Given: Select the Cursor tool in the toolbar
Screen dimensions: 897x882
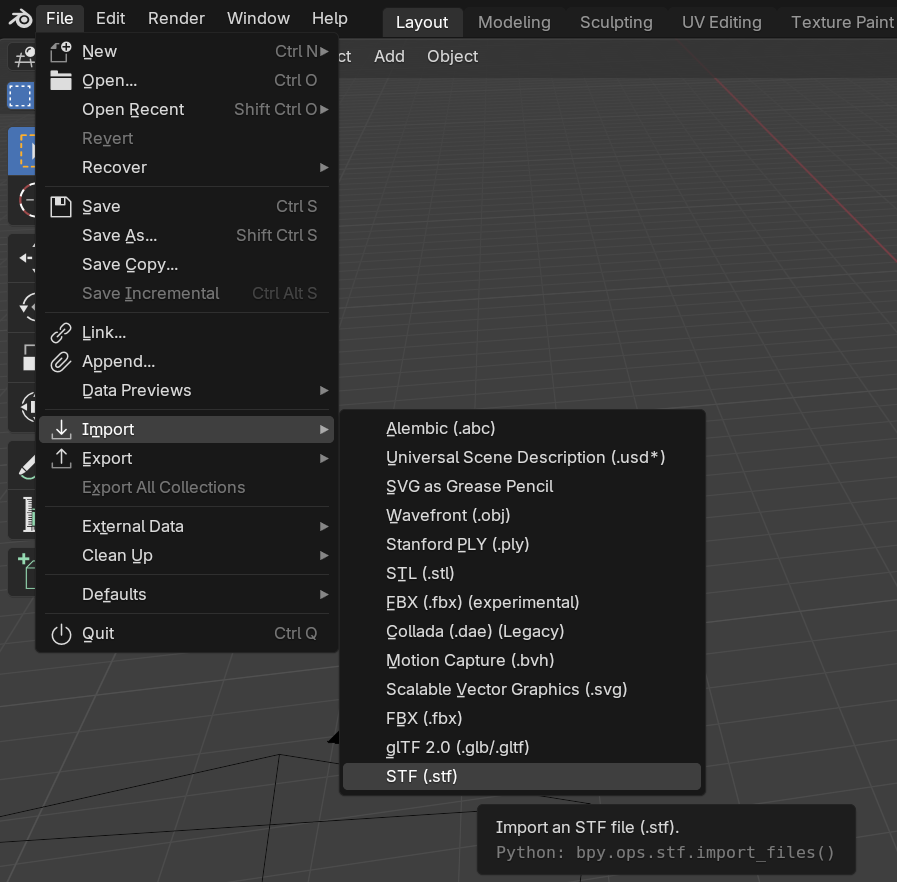Looking at the screenshot, I should 22,200.
